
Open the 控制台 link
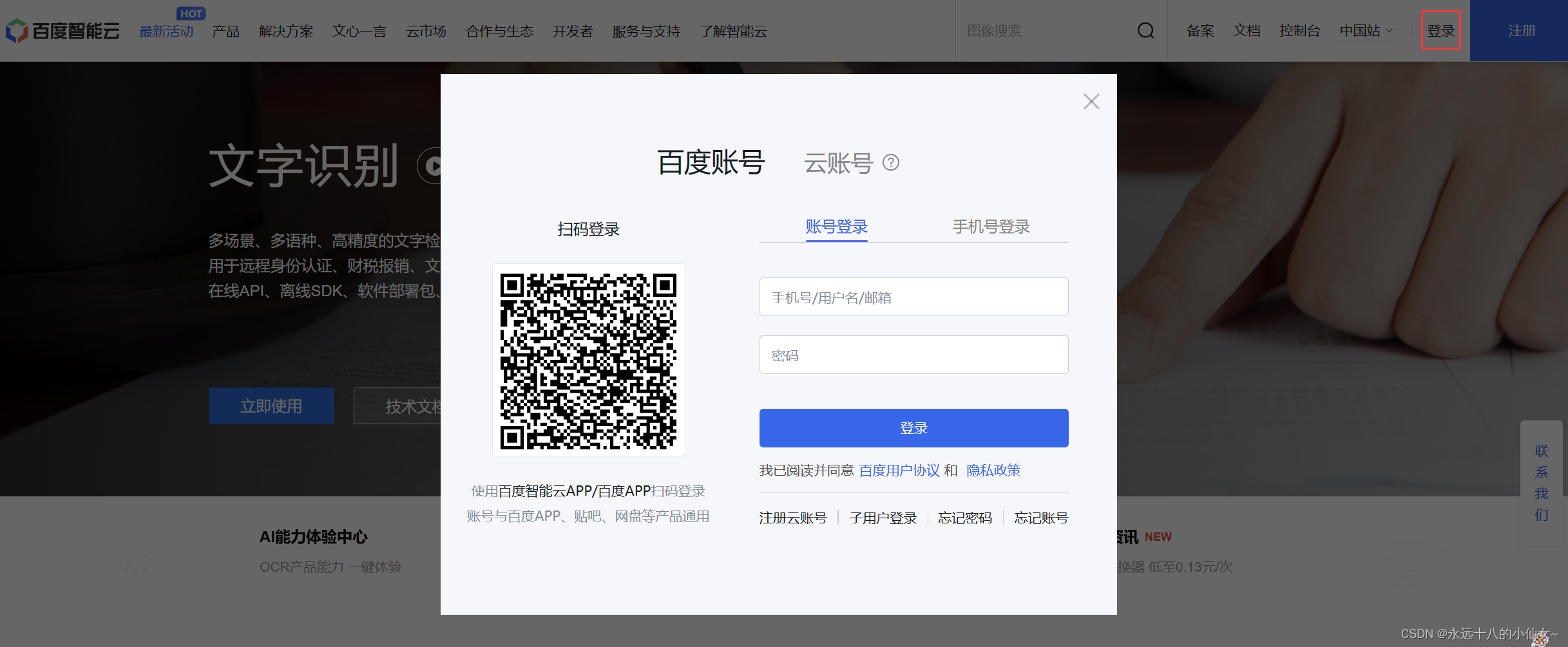[x=1299, y=30]
